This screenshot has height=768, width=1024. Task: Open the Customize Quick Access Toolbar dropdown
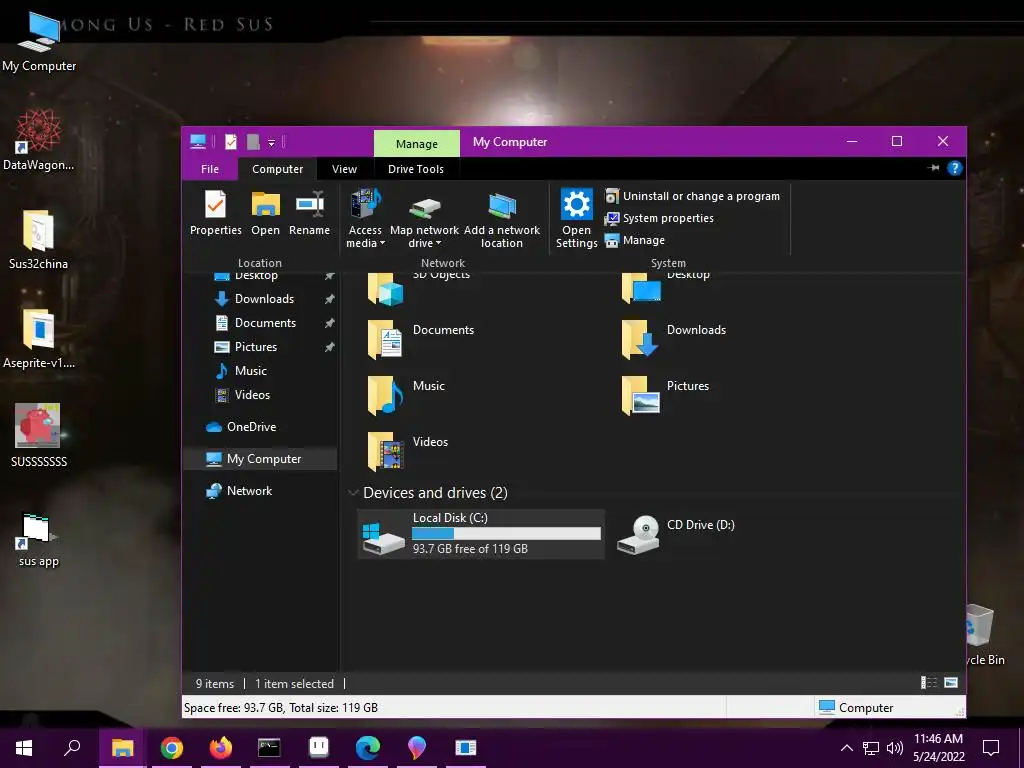[x=272, y=142]
